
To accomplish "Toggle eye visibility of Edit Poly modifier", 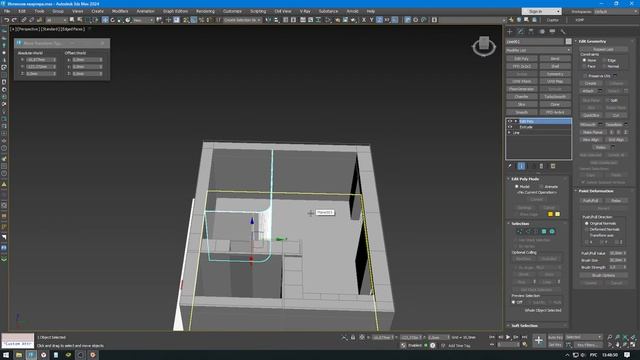I will (x=510, y=121).
